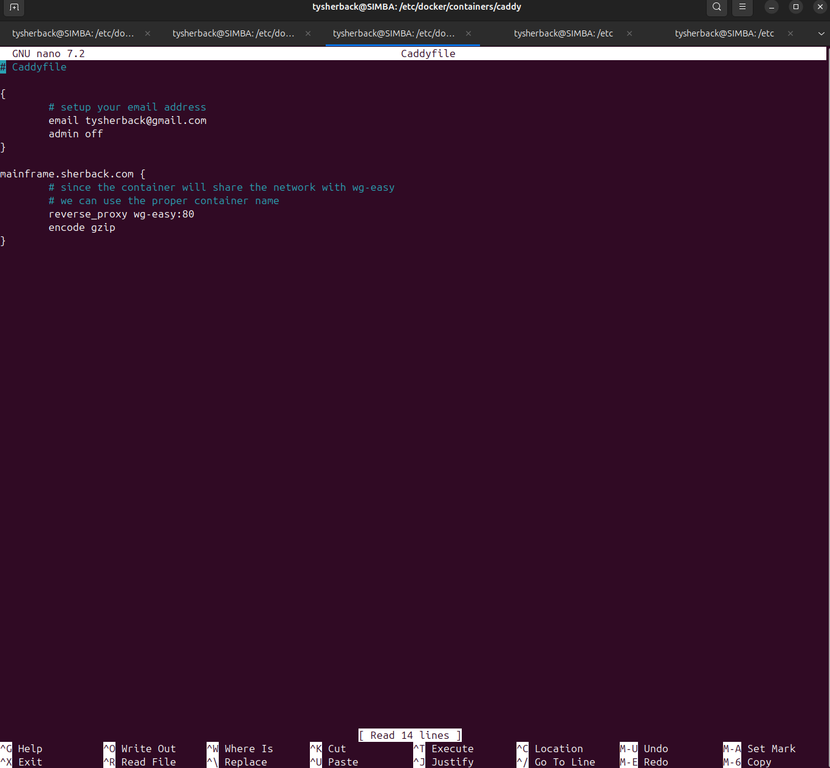Place cursor on '# Caddyfile' comment line
The image size is (830, 768).
[34, 67]
